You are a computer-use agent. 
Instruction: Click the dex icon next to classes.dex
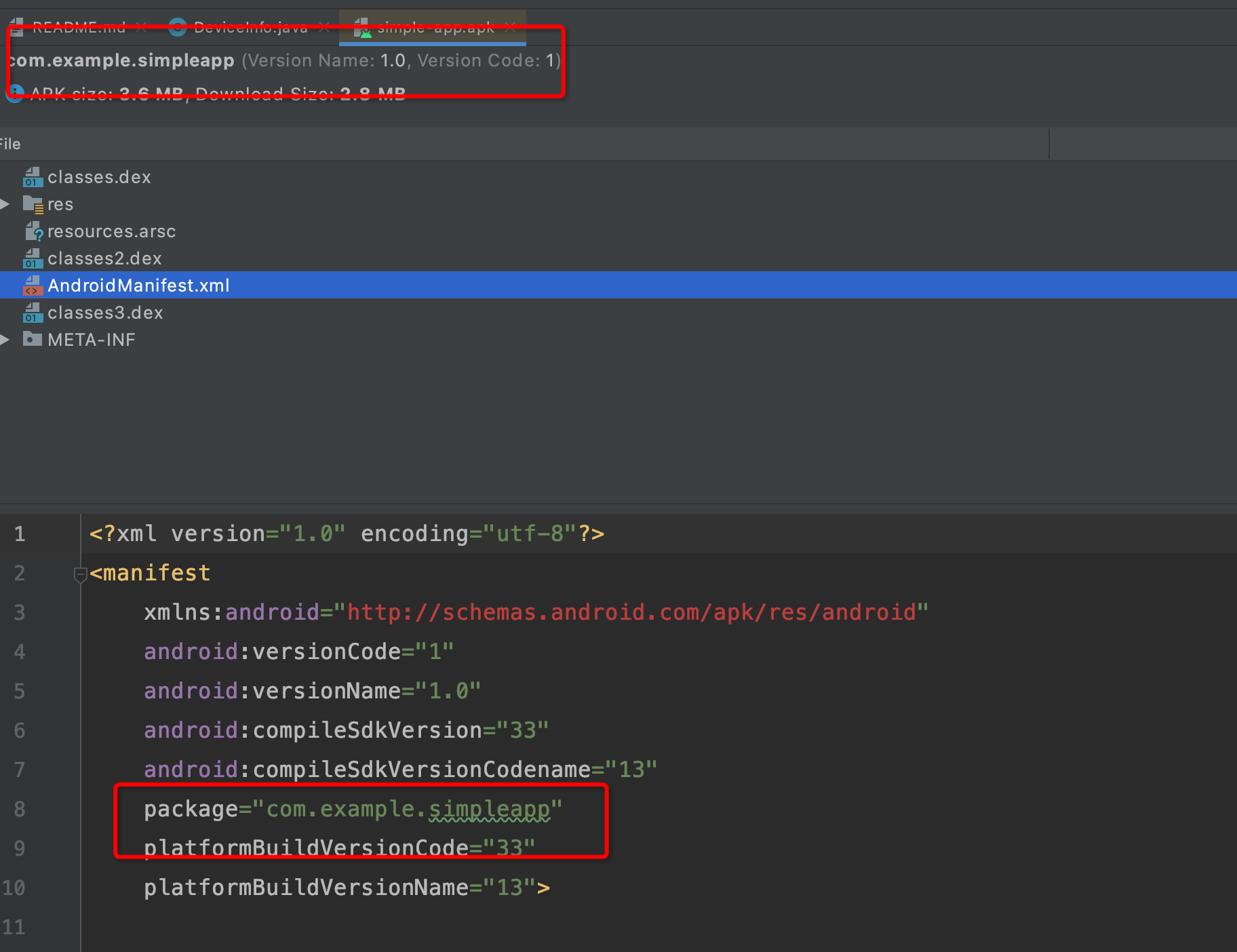point(33,177)
